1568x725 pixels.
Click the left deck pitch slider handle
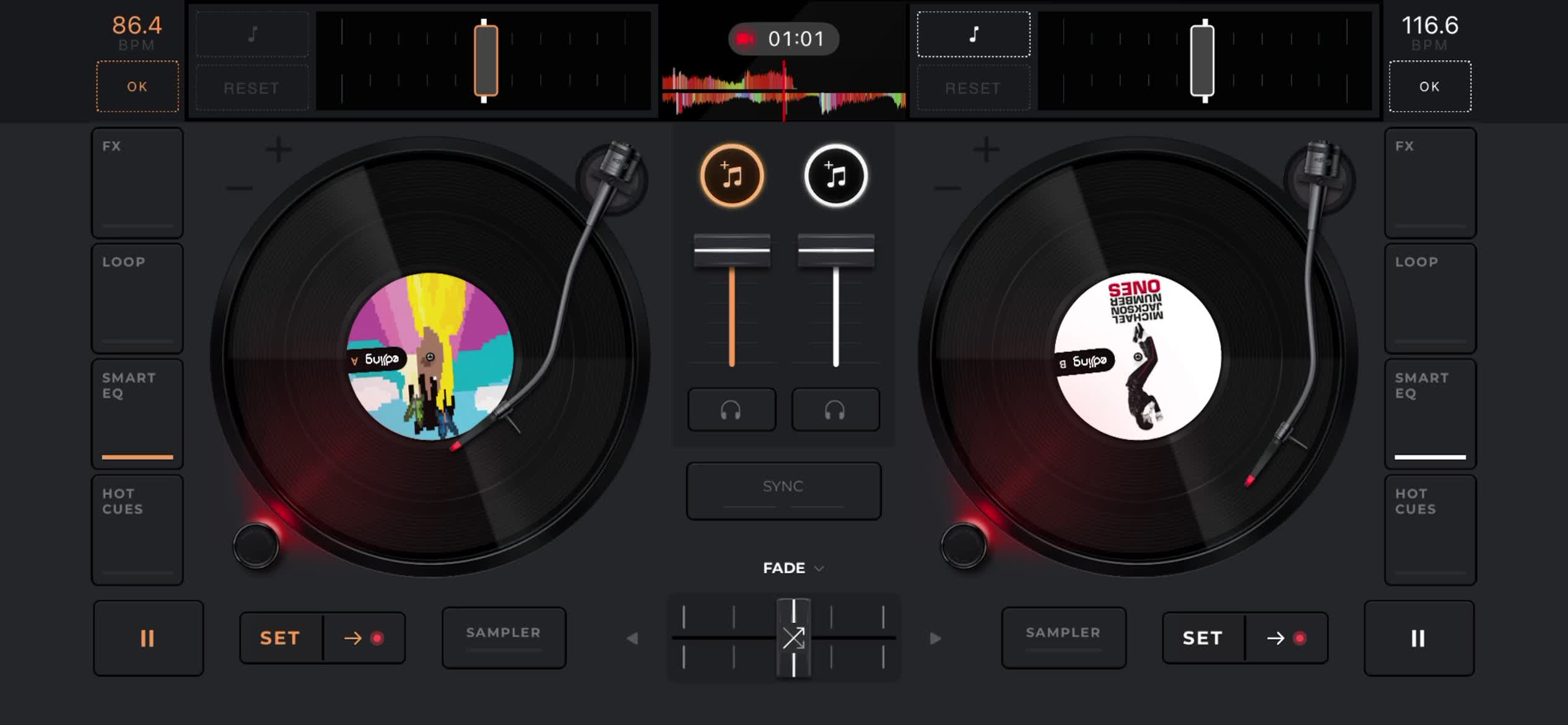pyautogui.click(x=486, y=61)
